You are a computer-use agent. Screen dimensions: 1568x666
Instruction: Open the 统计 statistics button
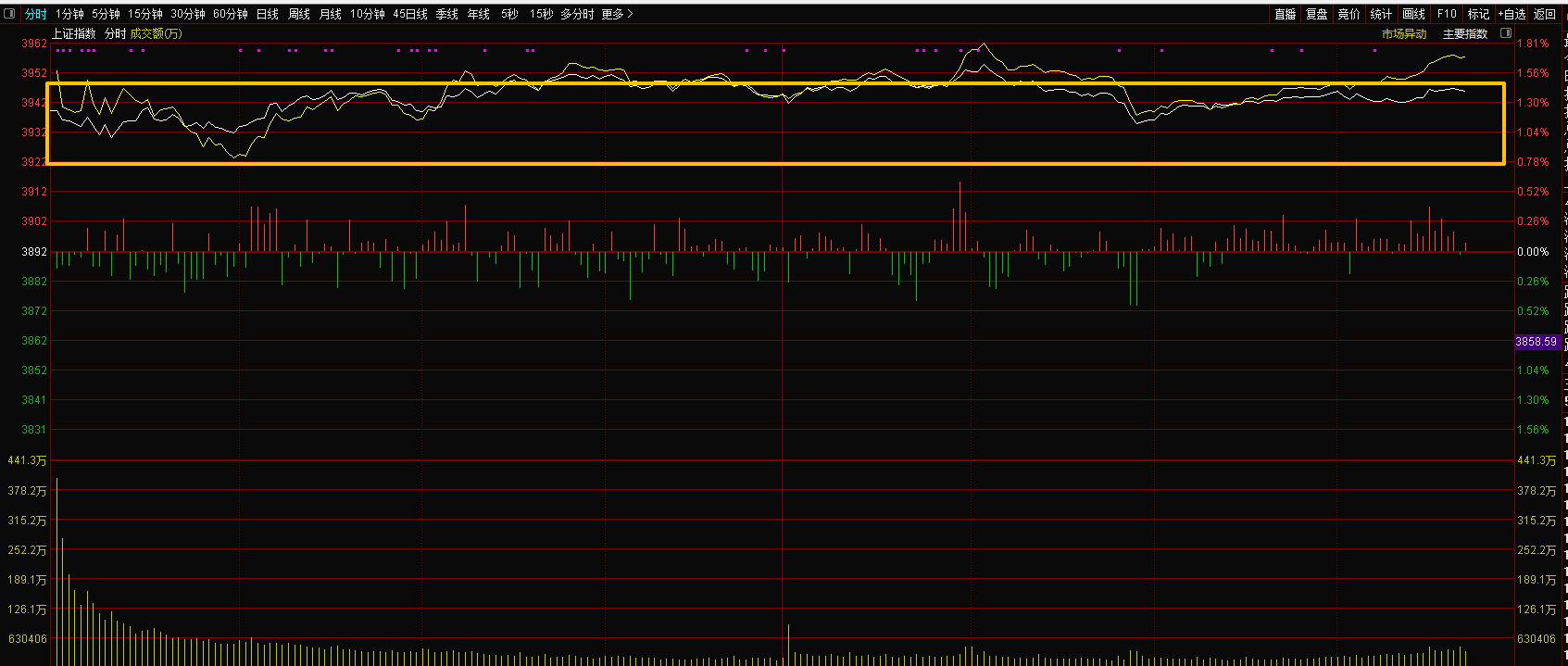click(x=1381, y=14)
